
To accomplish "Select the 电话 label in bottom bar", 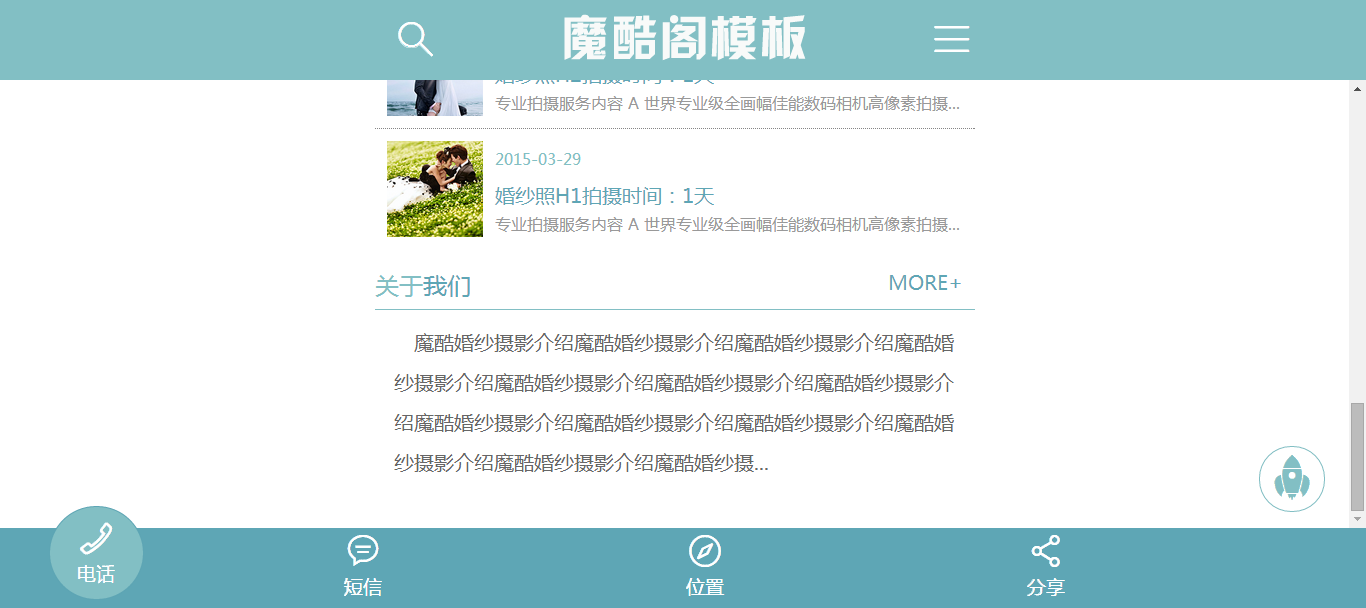I will coord(96,574).
